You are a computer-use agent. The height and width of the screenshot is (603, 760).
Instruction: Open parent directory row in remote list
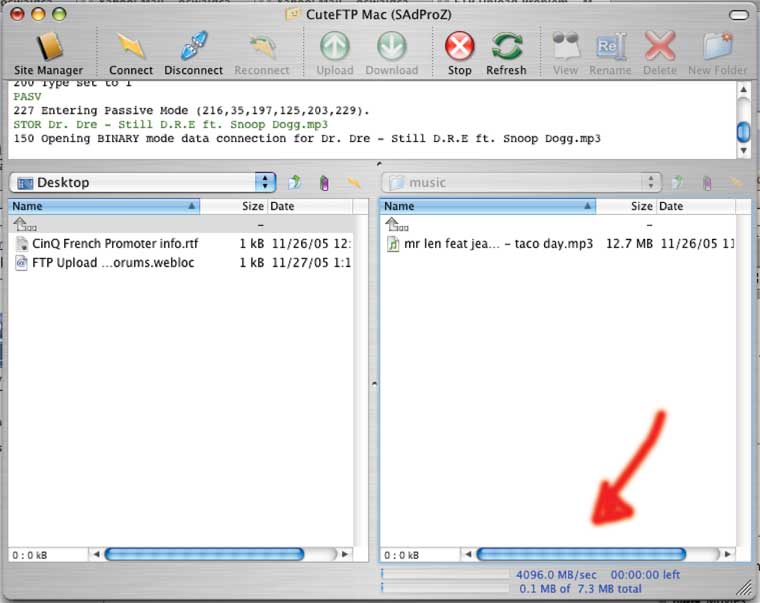coord(557,225)
